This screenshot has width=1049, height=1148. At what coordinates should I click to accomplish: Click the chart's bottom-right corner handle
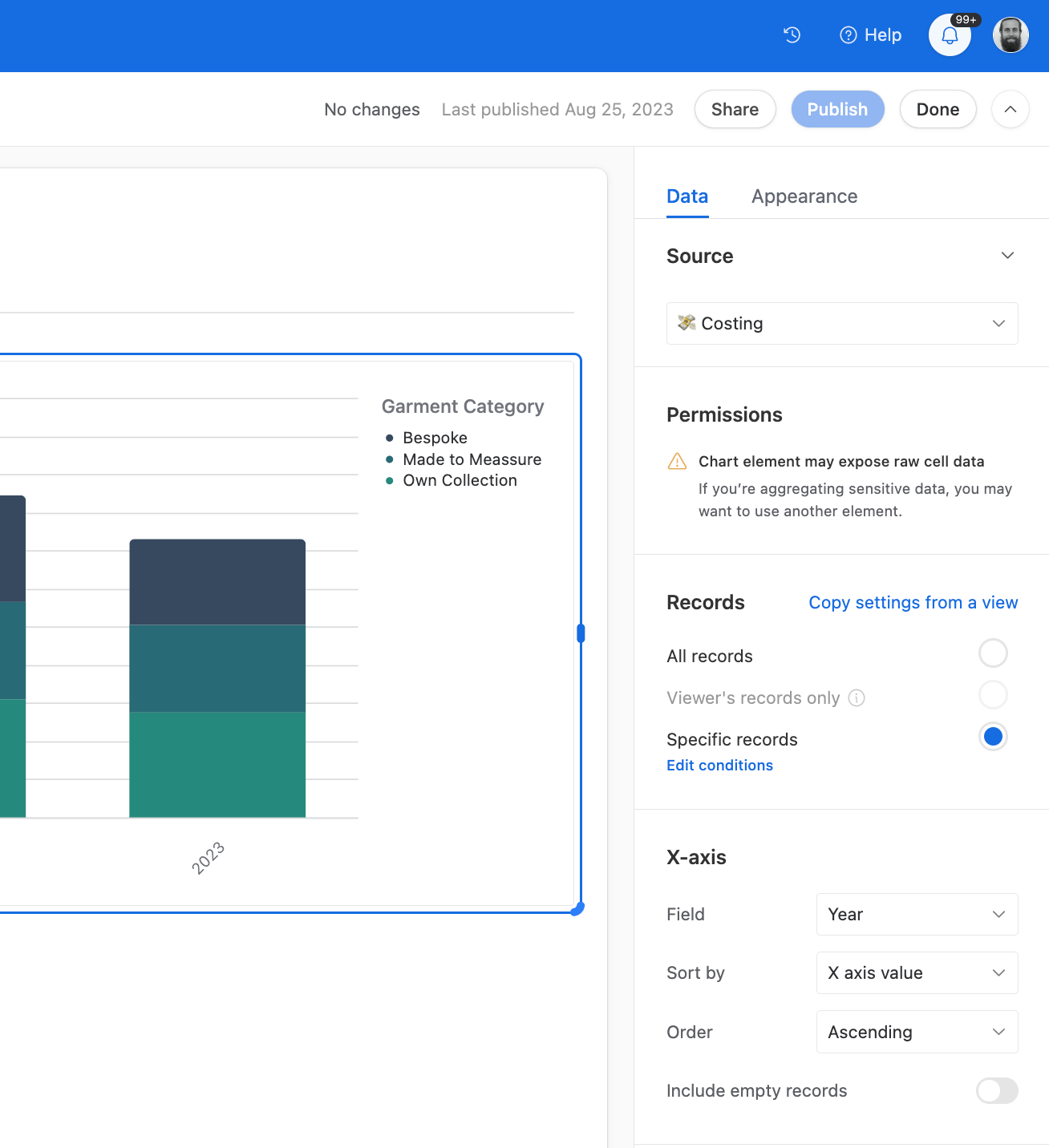[x=577, y=908]
